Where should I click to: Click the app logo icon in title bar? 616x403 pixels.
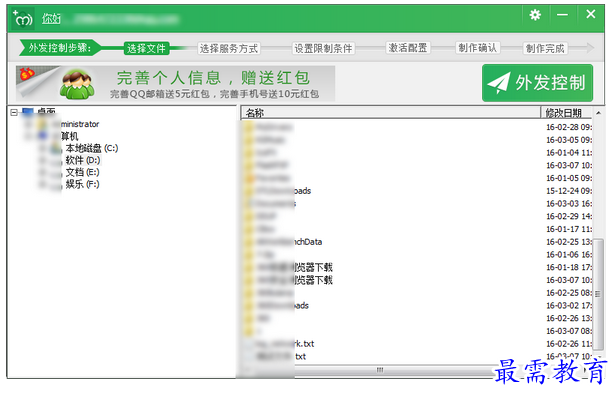[x=23, y=18]
